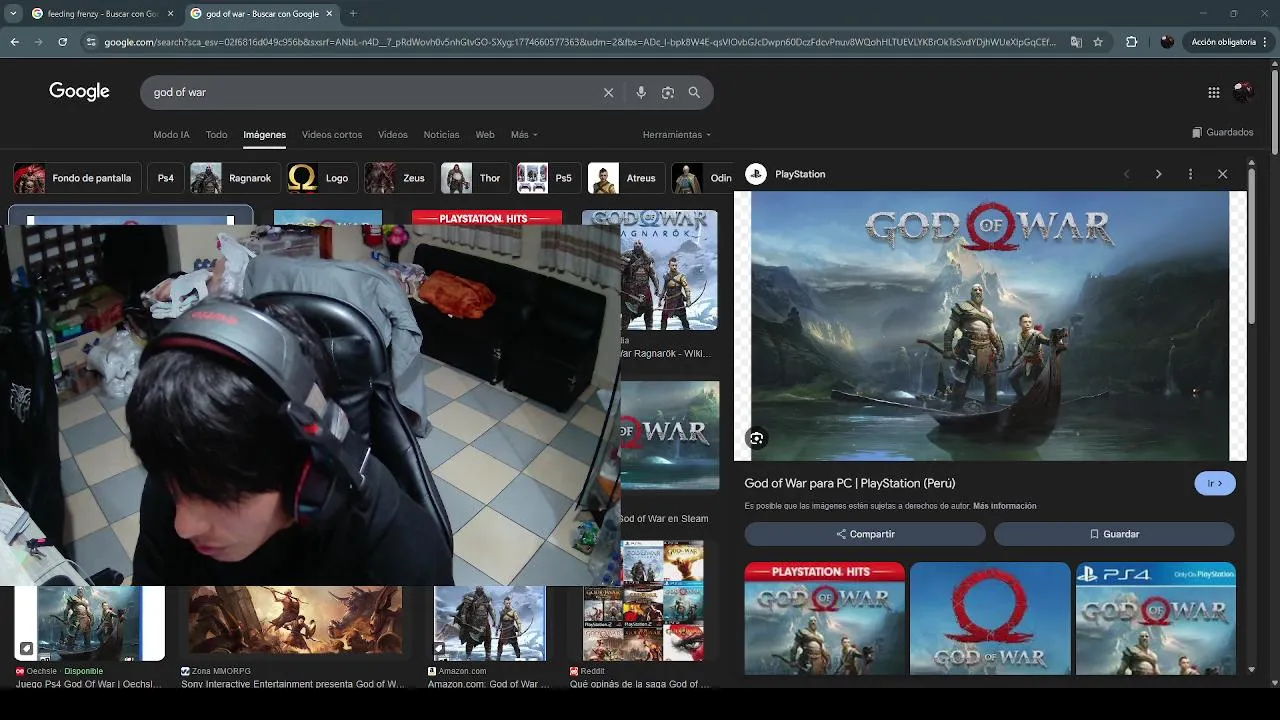Open the Google account avatar
The image size is (1280, 720).
[1244, 92]
